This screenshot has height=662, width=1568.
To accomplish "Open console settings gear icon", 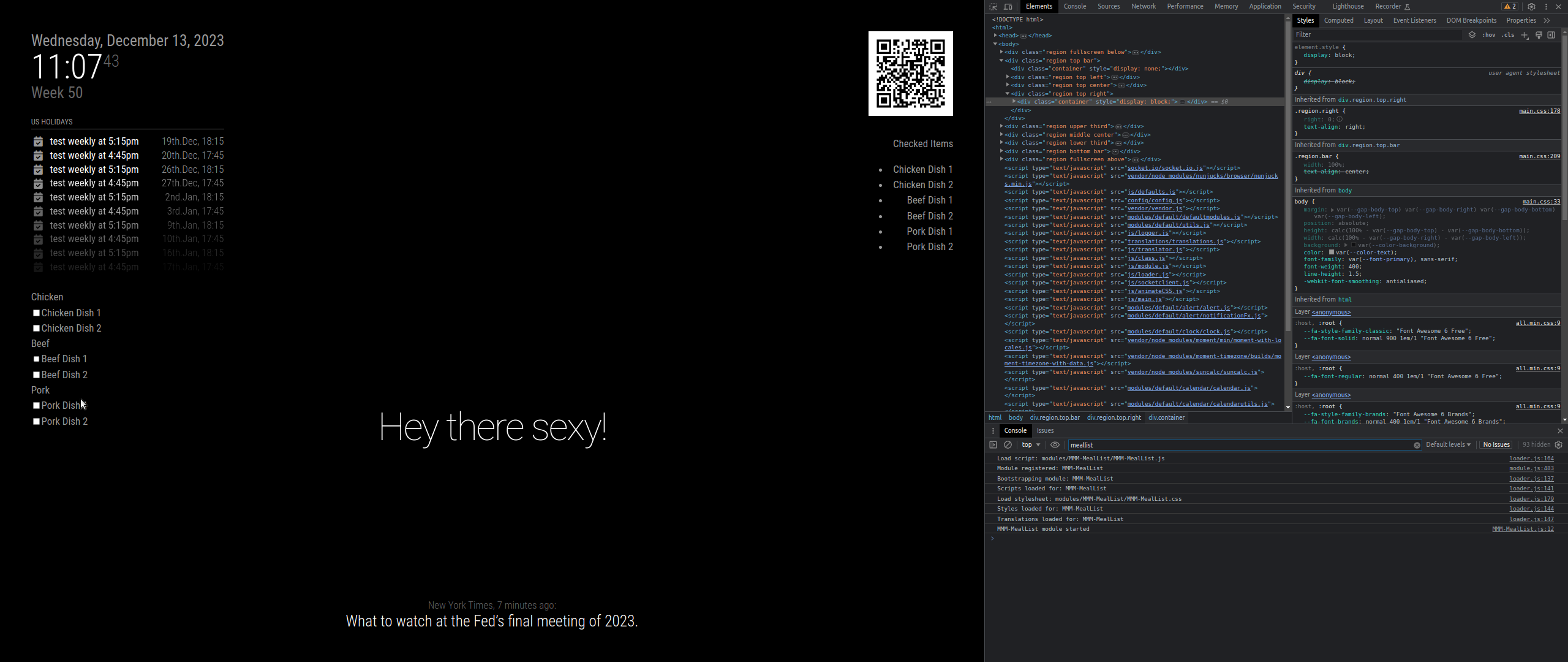I will click(1559, 445).
